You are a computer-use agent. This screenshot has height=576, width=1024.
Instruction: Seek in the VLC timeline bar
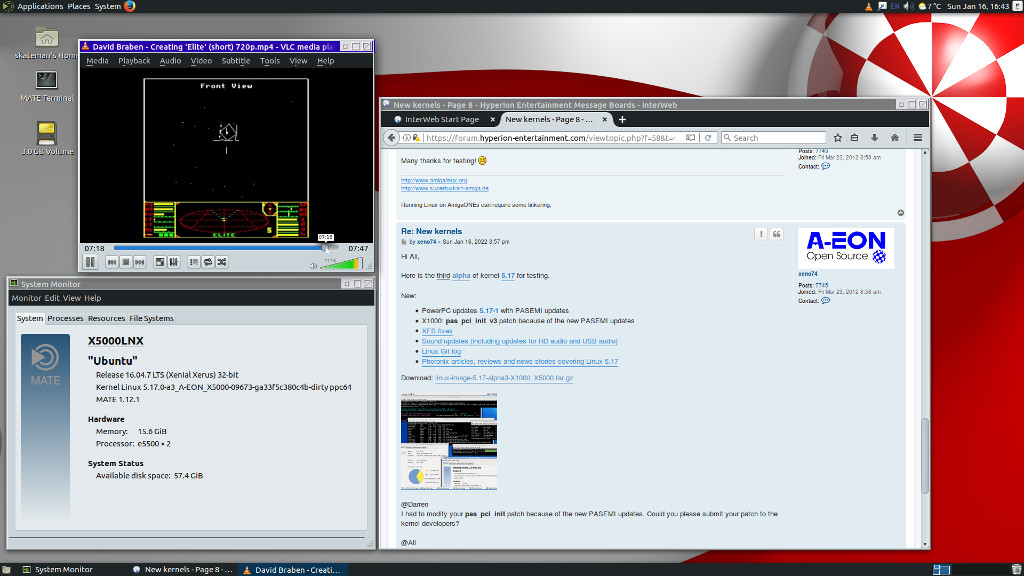[x=226, y=248]
